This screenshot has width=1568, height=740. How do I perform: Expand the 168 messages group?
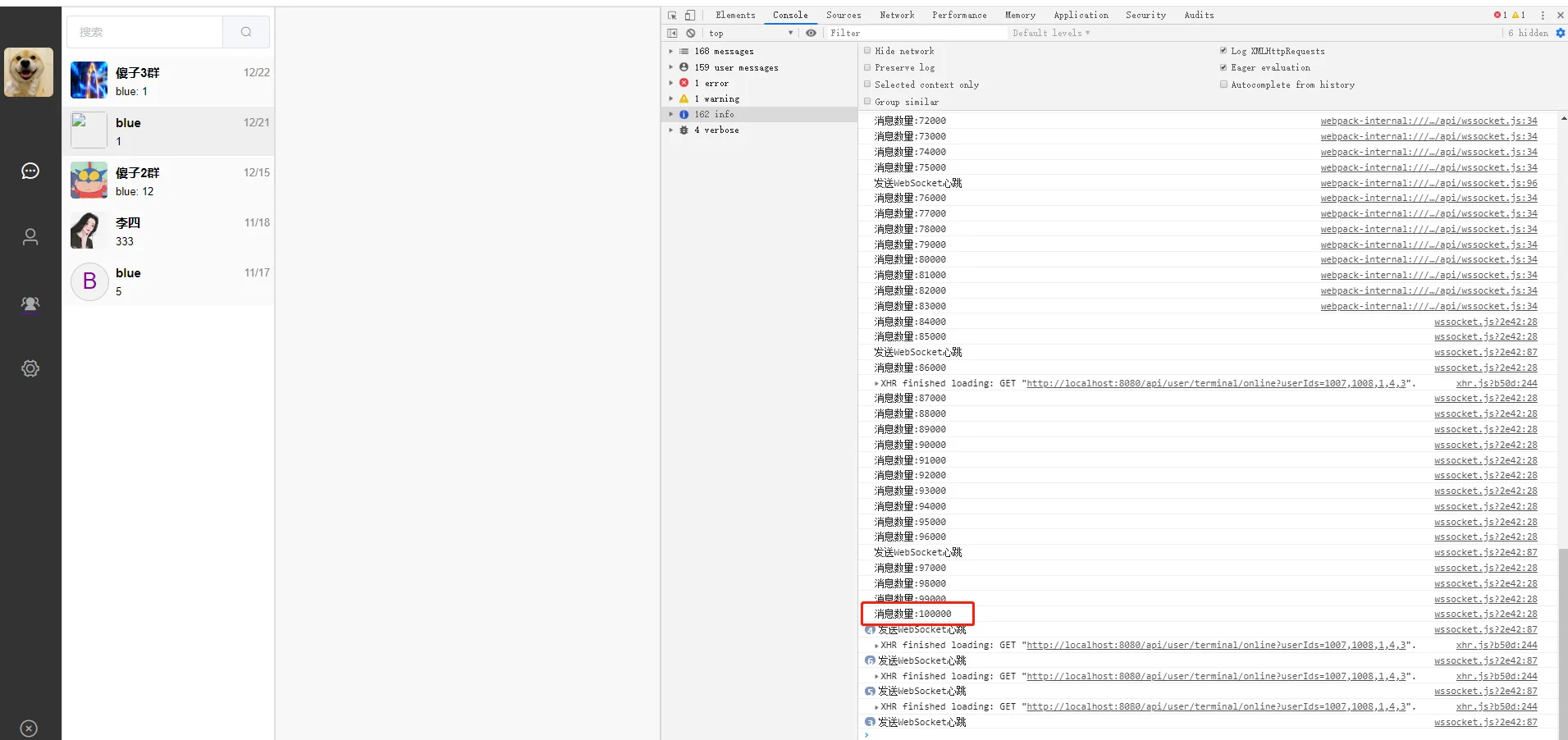[670, 51]
